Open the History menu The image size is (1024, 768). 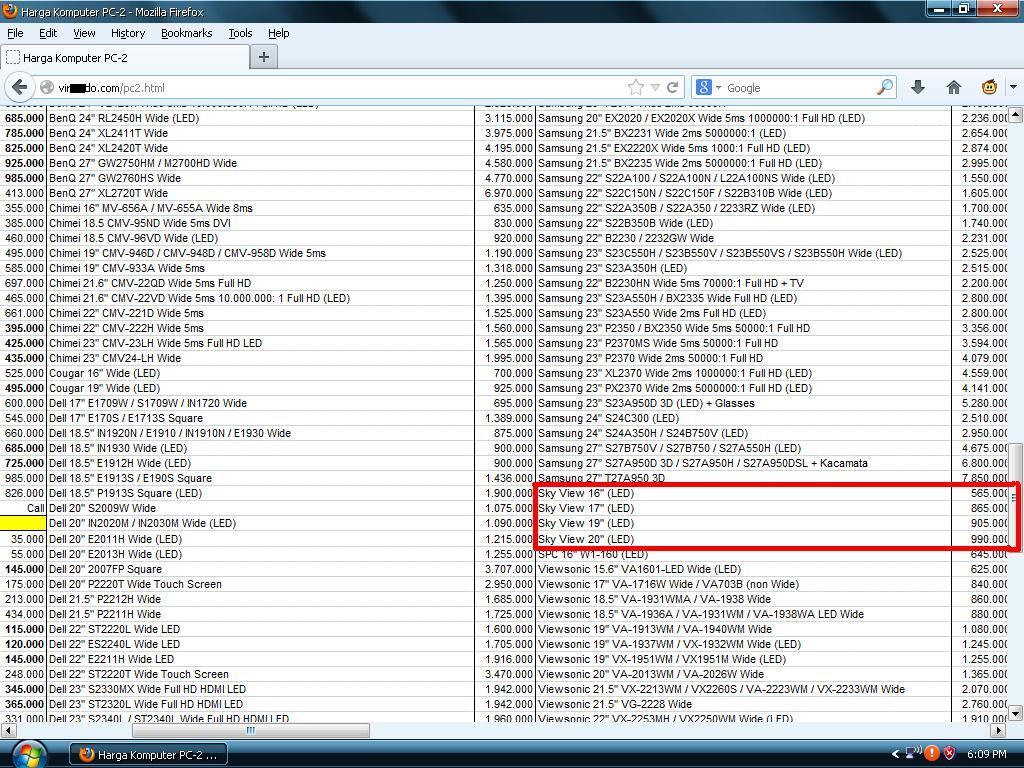point(127,33)
